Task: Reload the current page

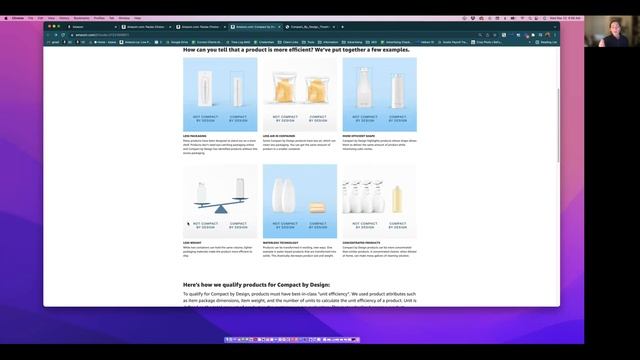Action: [x=63, y=35]
